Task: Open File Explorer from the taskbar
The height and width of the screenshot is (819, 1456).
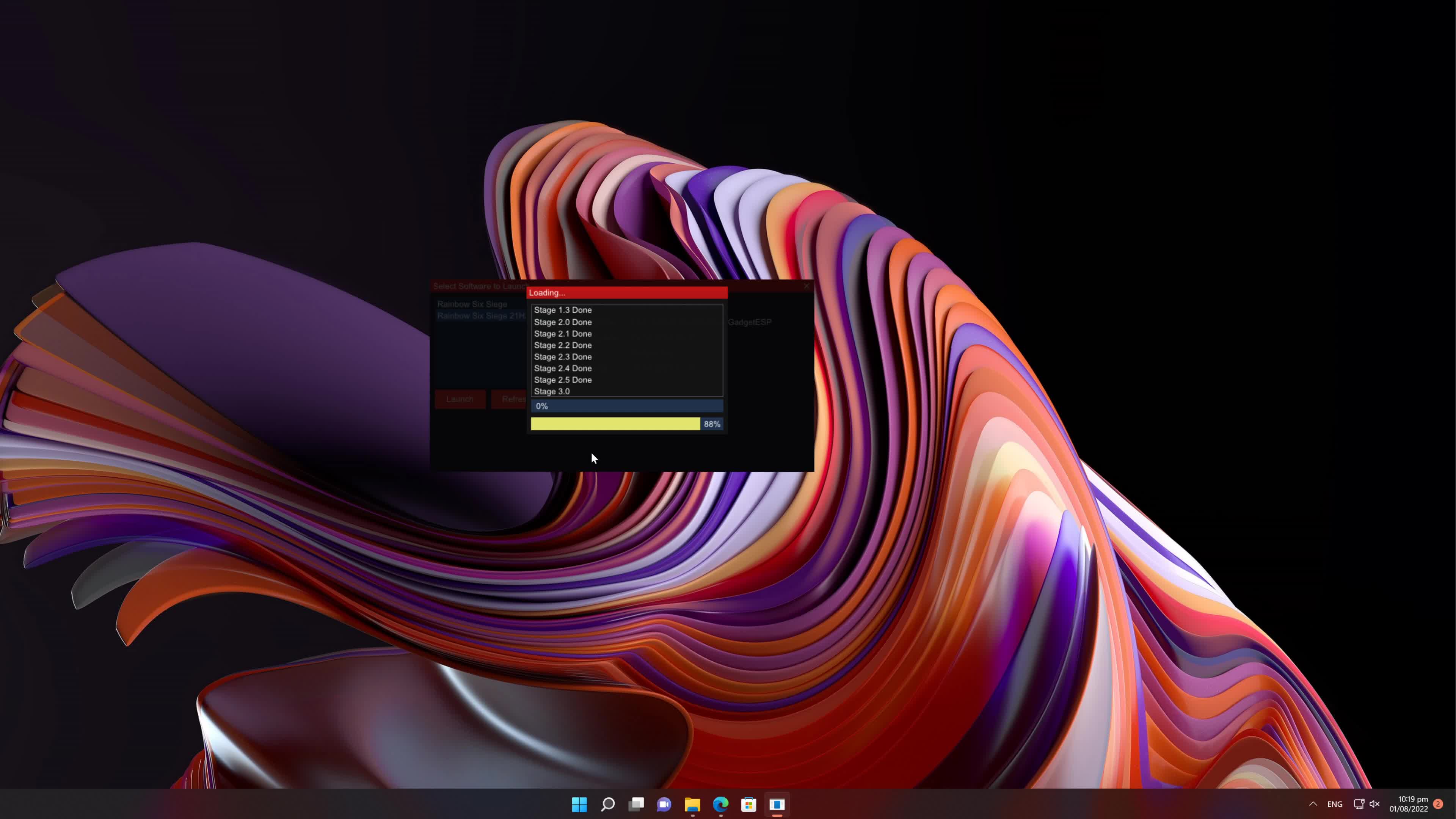Action: tap(692, 805)
